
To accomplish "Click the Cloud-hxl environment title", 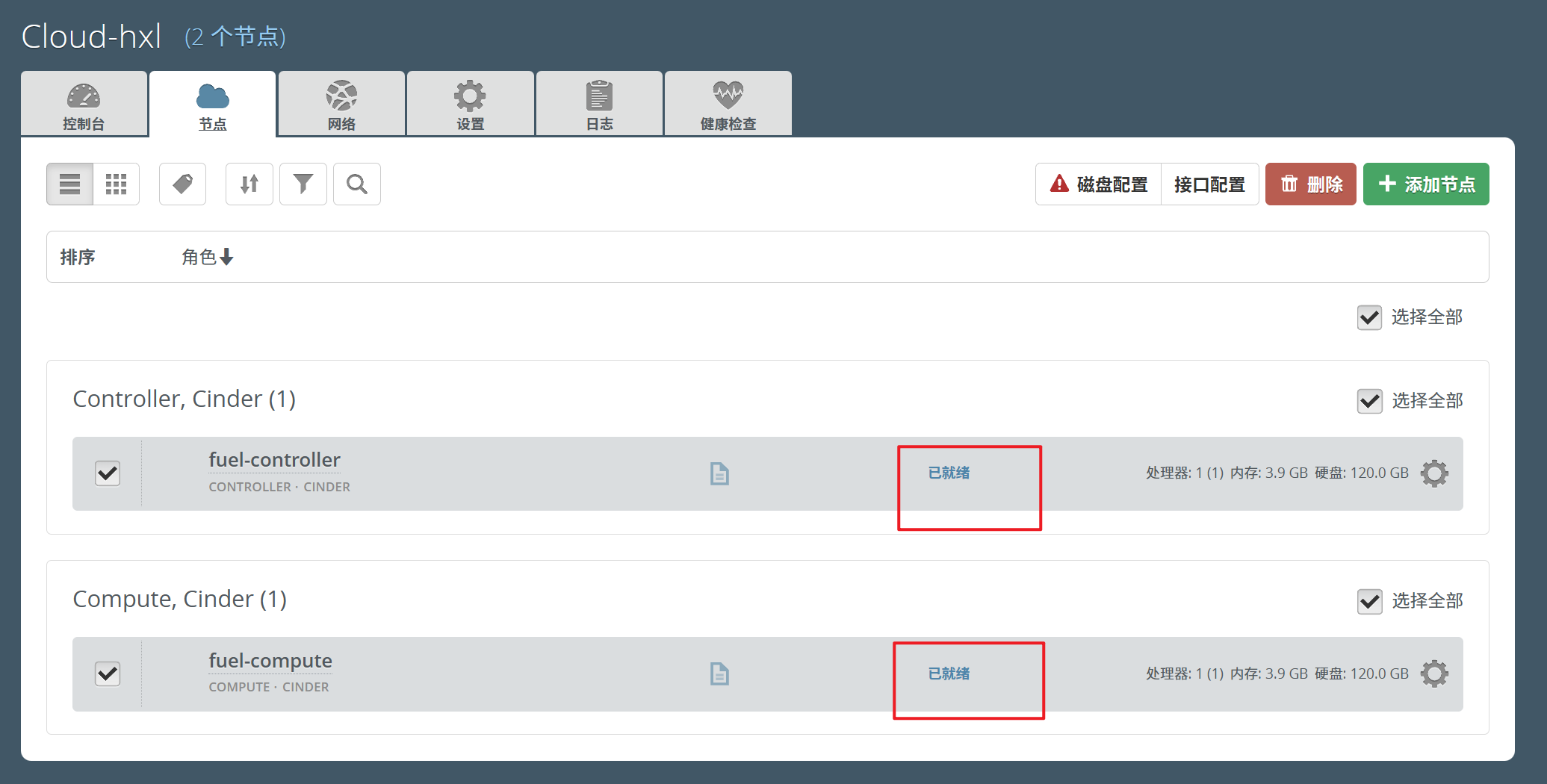I will click(91, 37).
